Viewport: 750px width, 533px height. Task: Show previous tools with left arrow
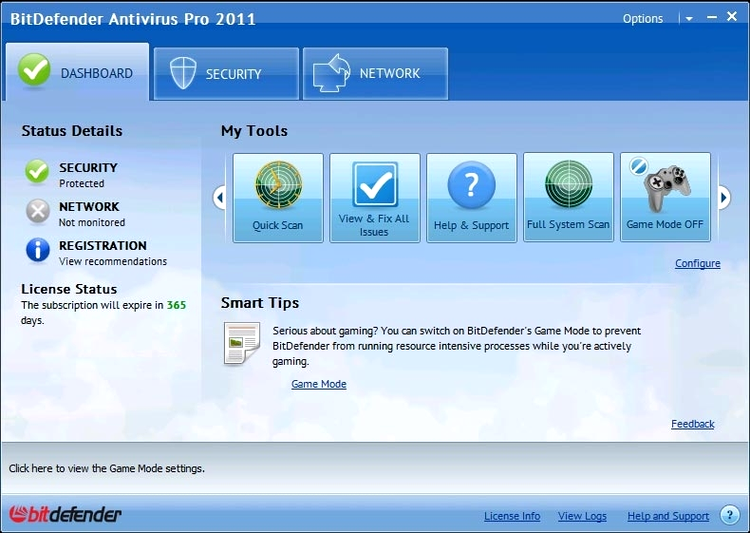click(220, 197)
